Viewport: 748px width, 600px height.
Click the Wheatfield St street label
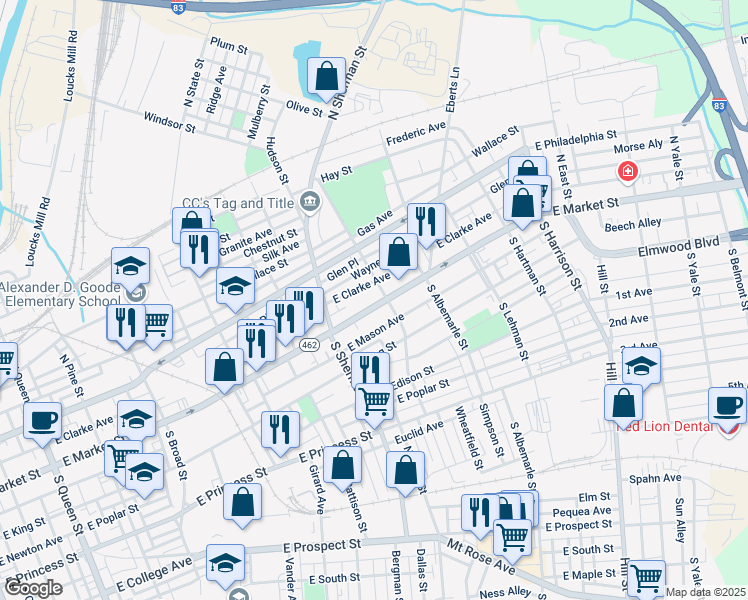[x=469, y=438]
